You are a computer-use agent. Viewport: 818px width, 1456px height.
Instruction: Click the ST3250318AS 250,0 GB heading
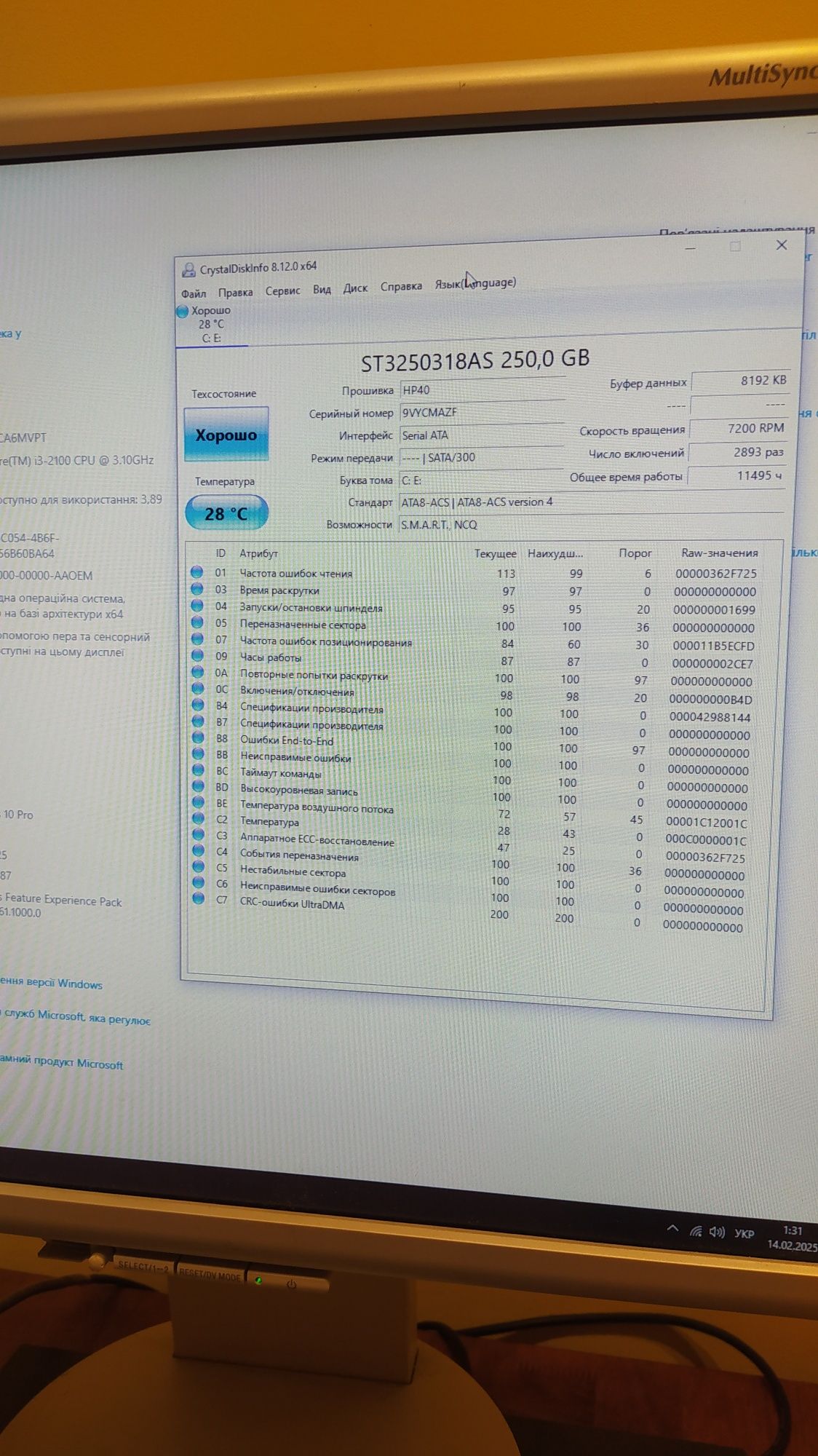click(475, 360)
